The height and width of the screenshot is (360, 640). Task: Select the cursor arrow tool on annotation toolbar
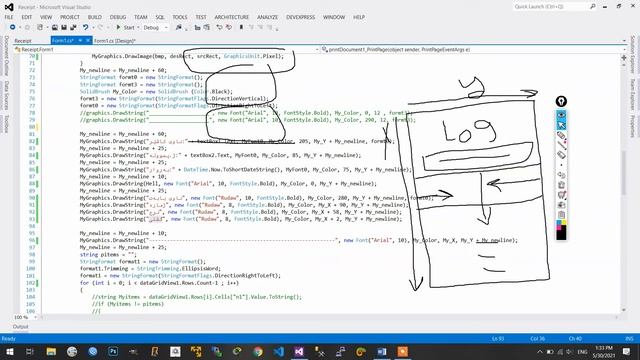561,124
